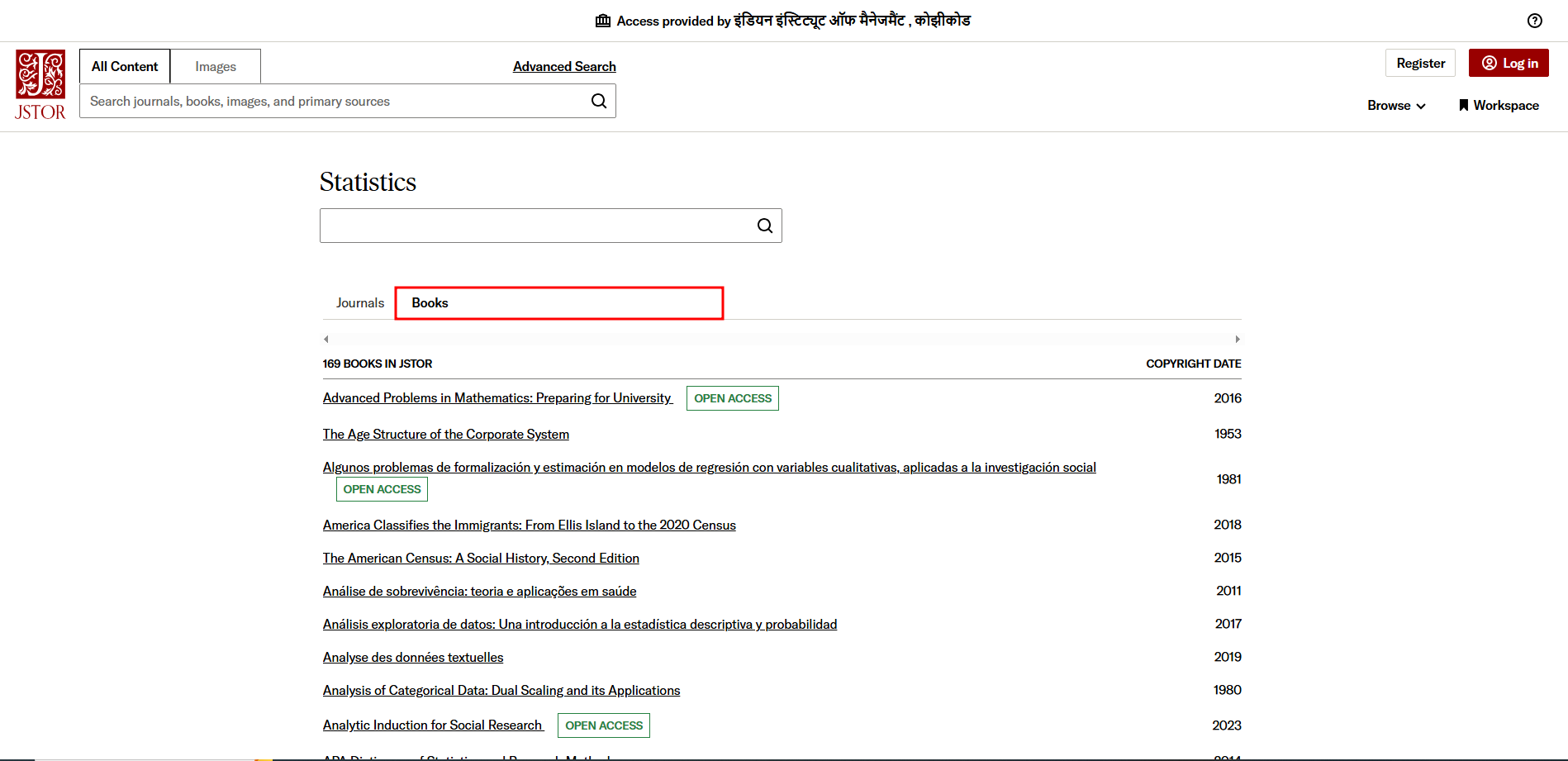Open Workspace via the bookmark icon

tap(1463, 105)
